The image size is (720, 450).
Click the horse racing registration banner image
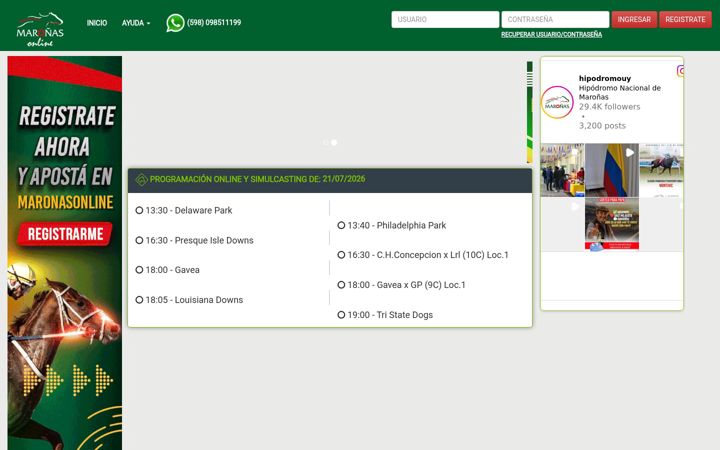(x=65, y=253)
